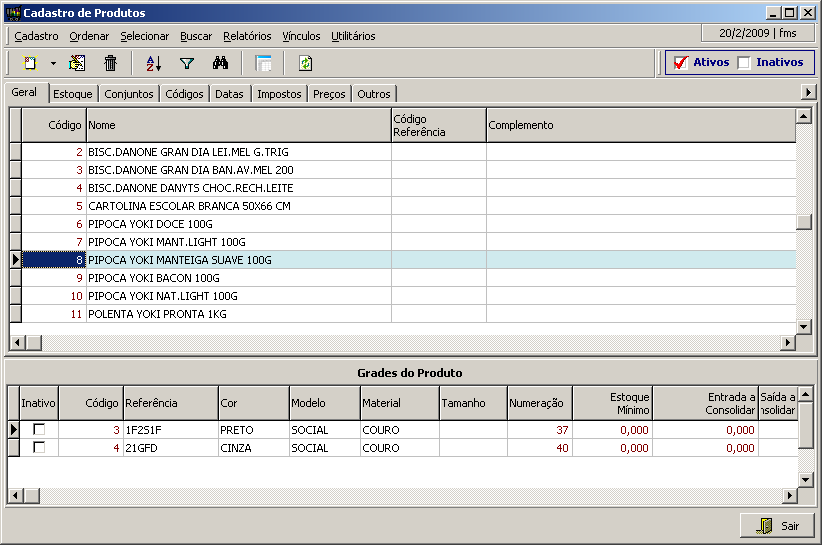Open the Utilitários menu
Image resolution: width=822 pixels, height=545 pixels.
pyautogui.click(x=353, y=36)
